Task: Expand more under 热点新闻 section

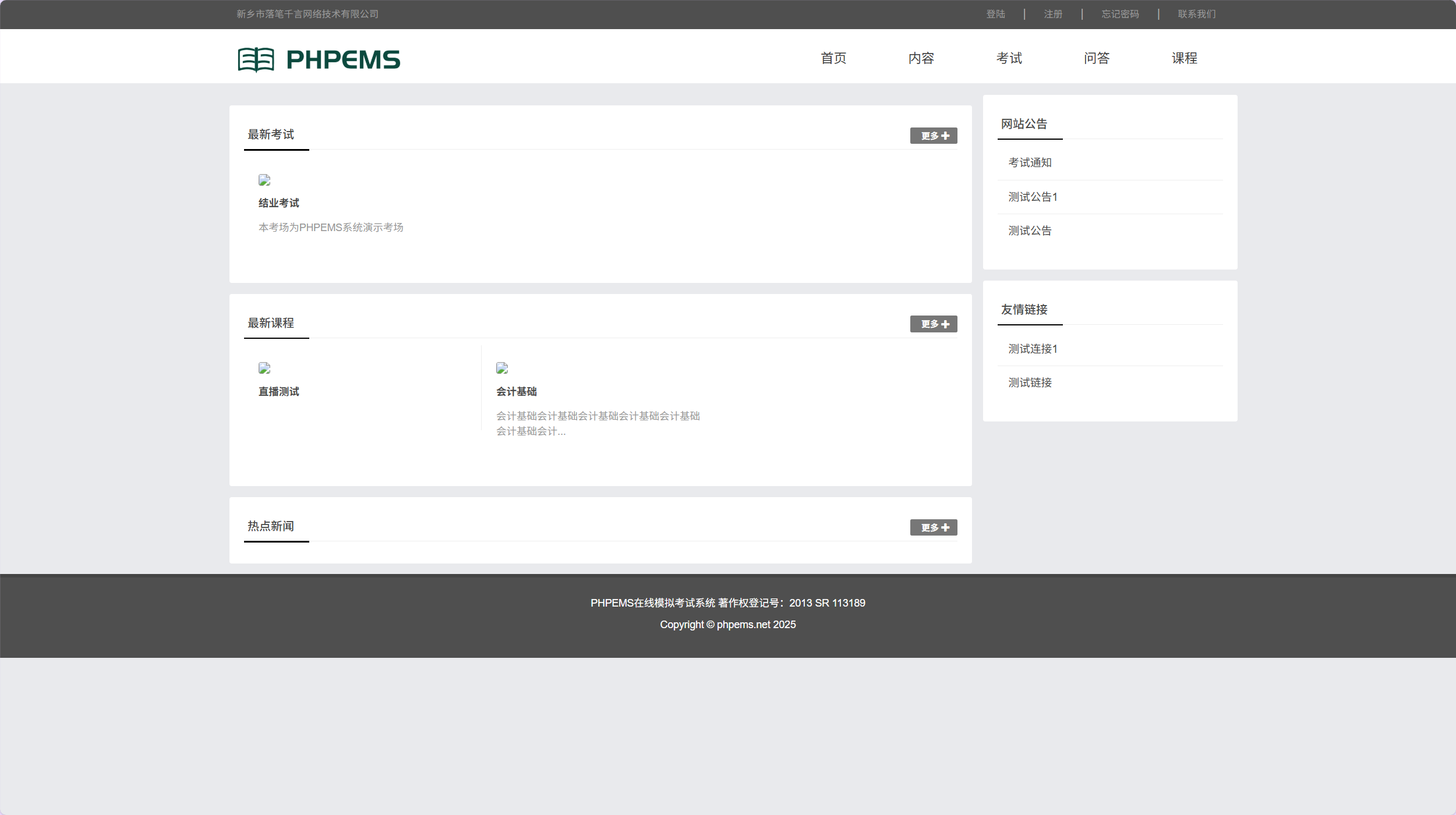Action: (933, 527)
